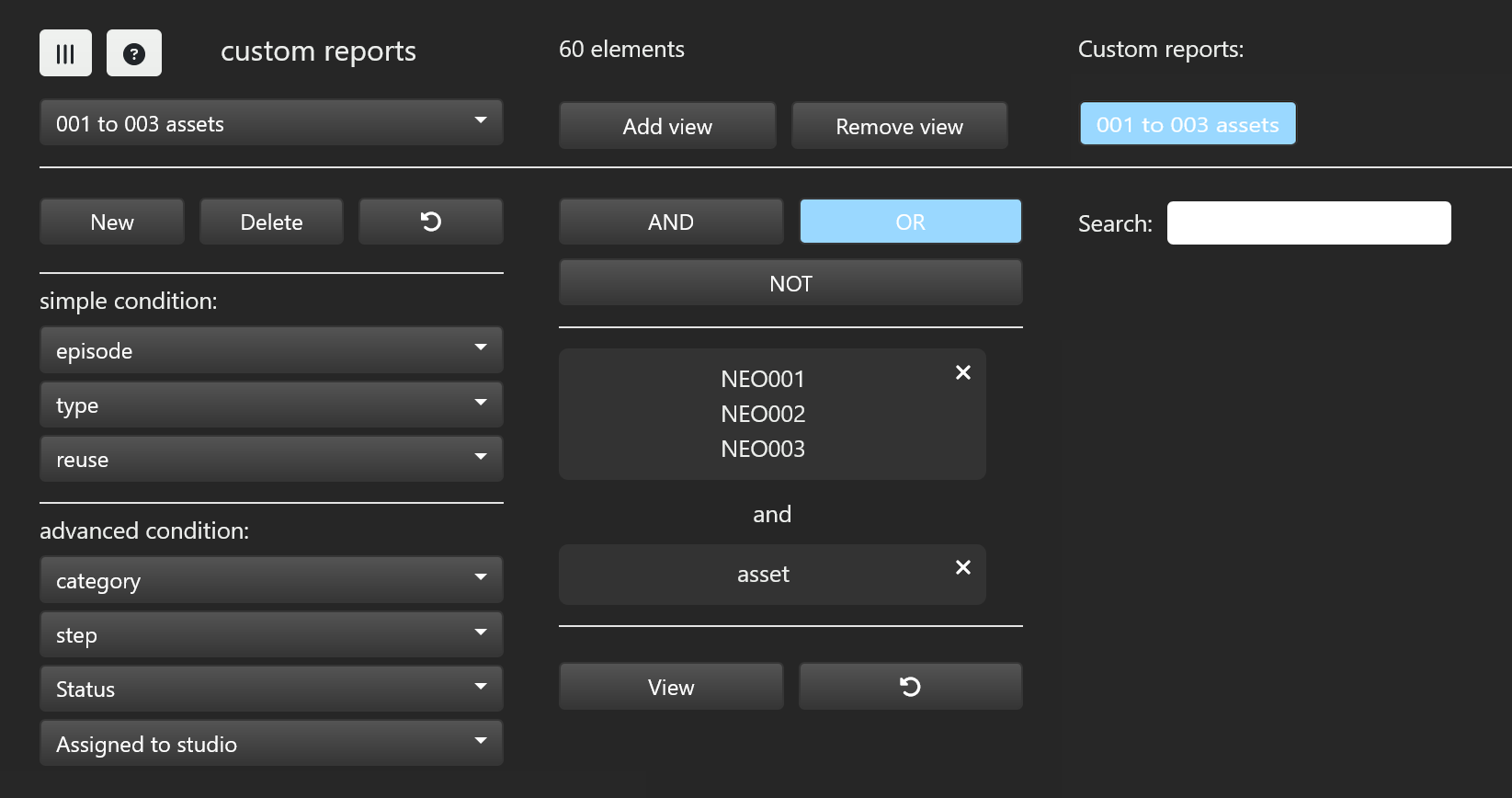The height and width of the screenshot is (798, 1512).
Task: Open the type dropdown
Action: tap(271, 405)
